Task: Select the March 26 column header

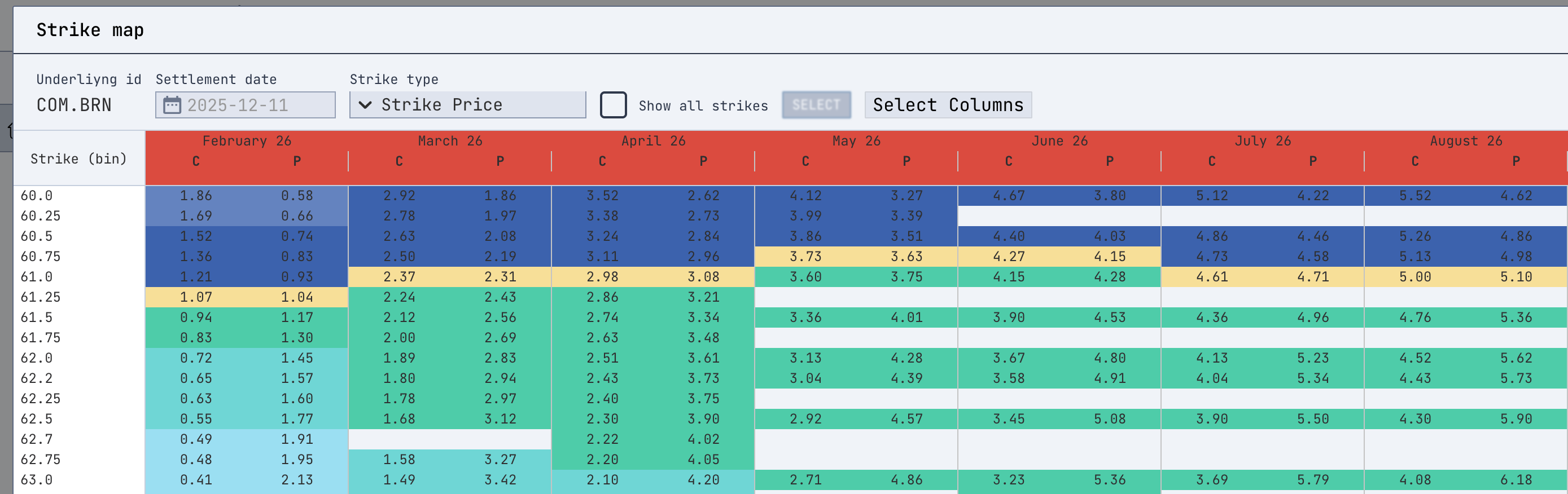Action: click(450, 141)
